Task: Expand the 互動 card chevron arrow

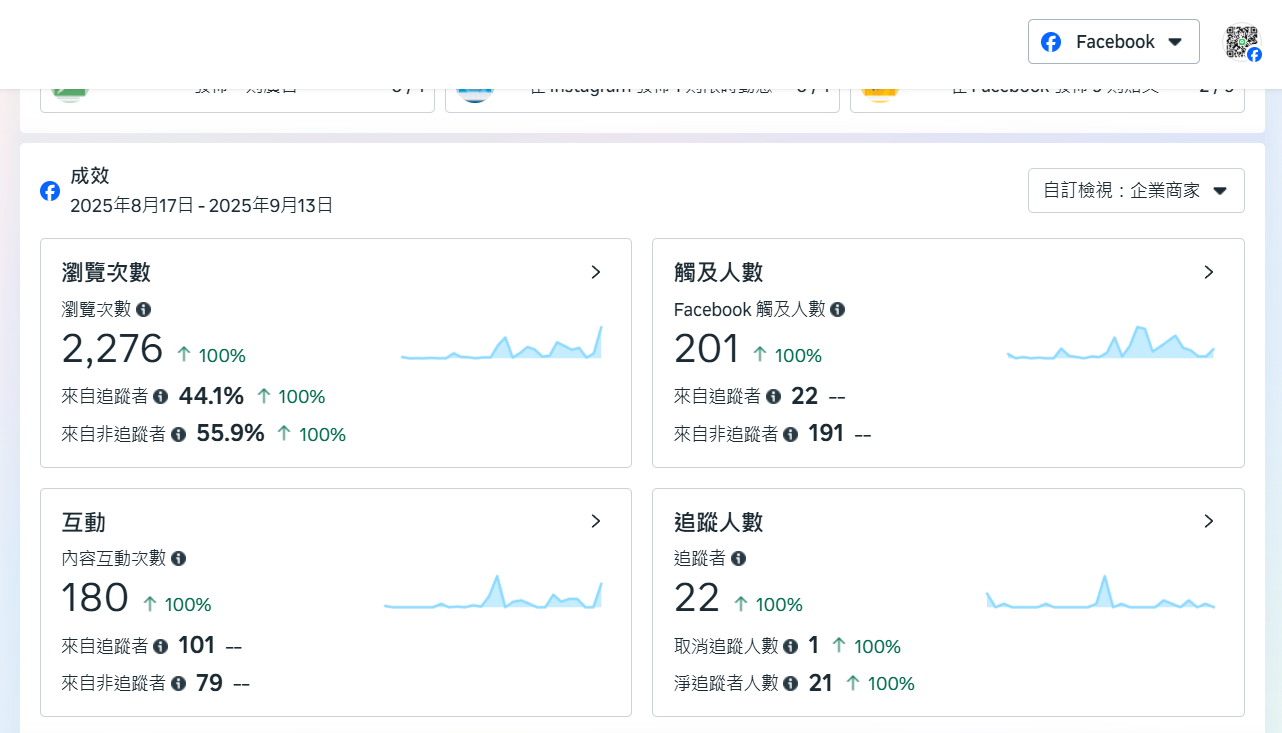Action: (x=596, y=521)
